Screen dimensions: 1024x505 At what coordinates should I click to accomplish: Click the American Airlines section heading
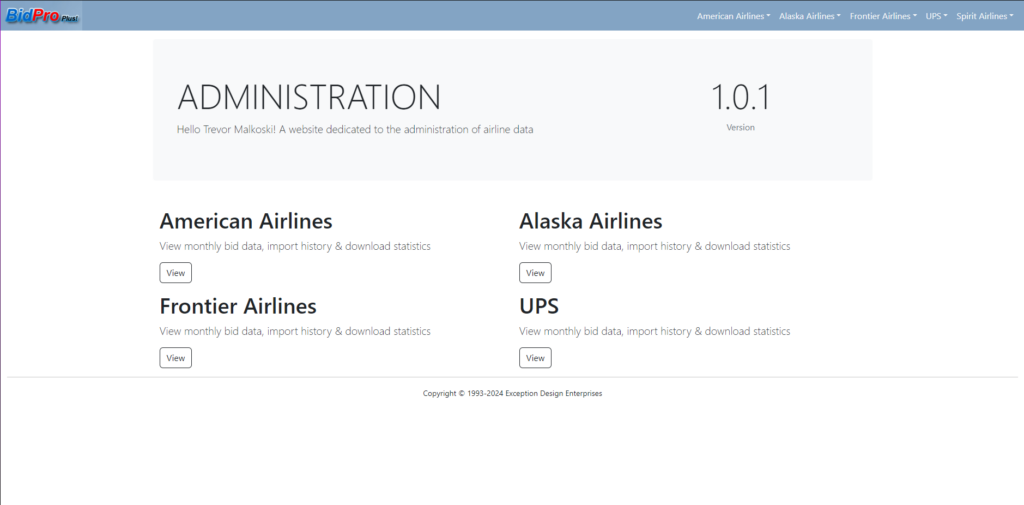click(246, 221)
